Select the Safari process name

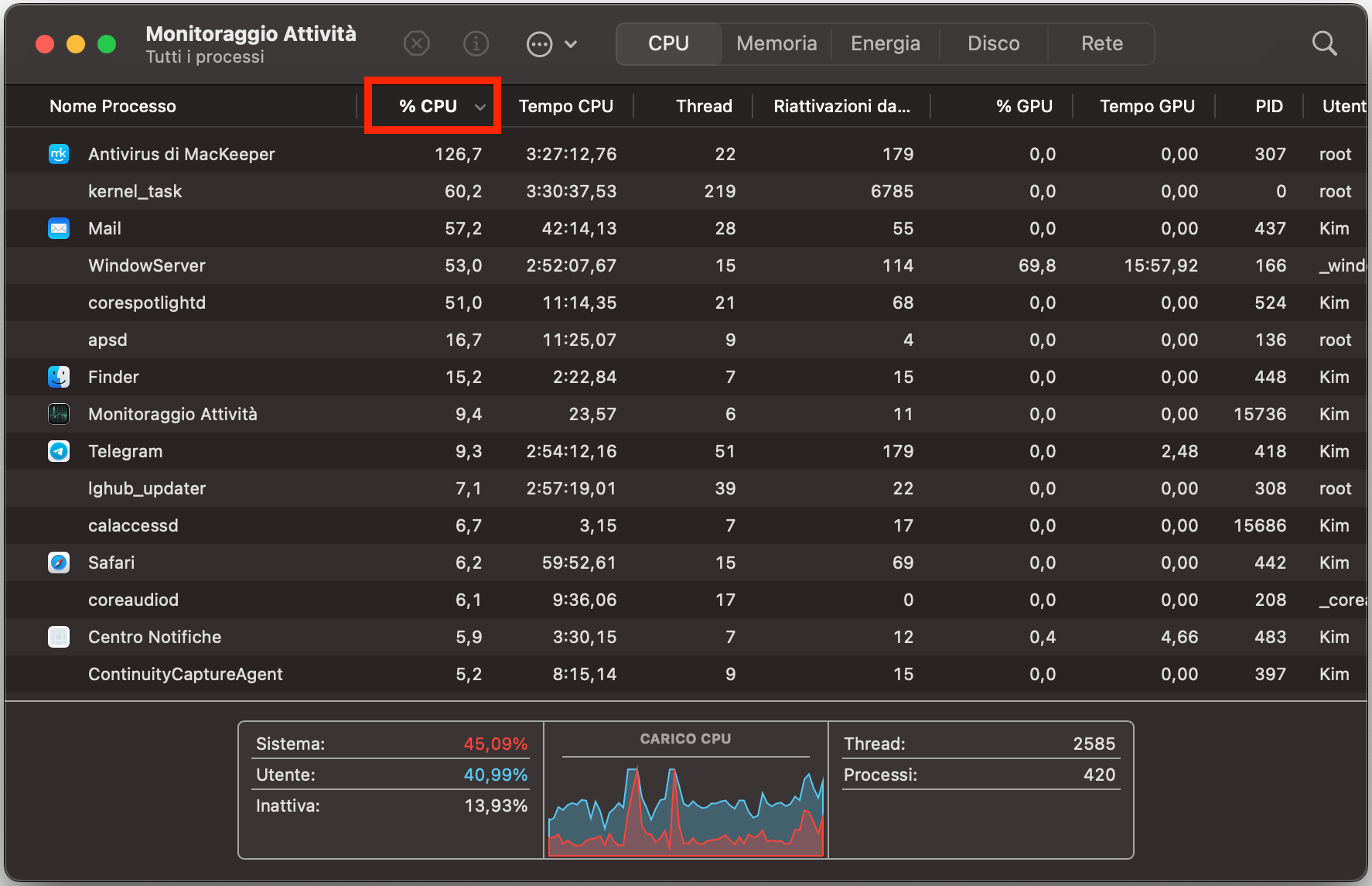(x=111, y=563)
